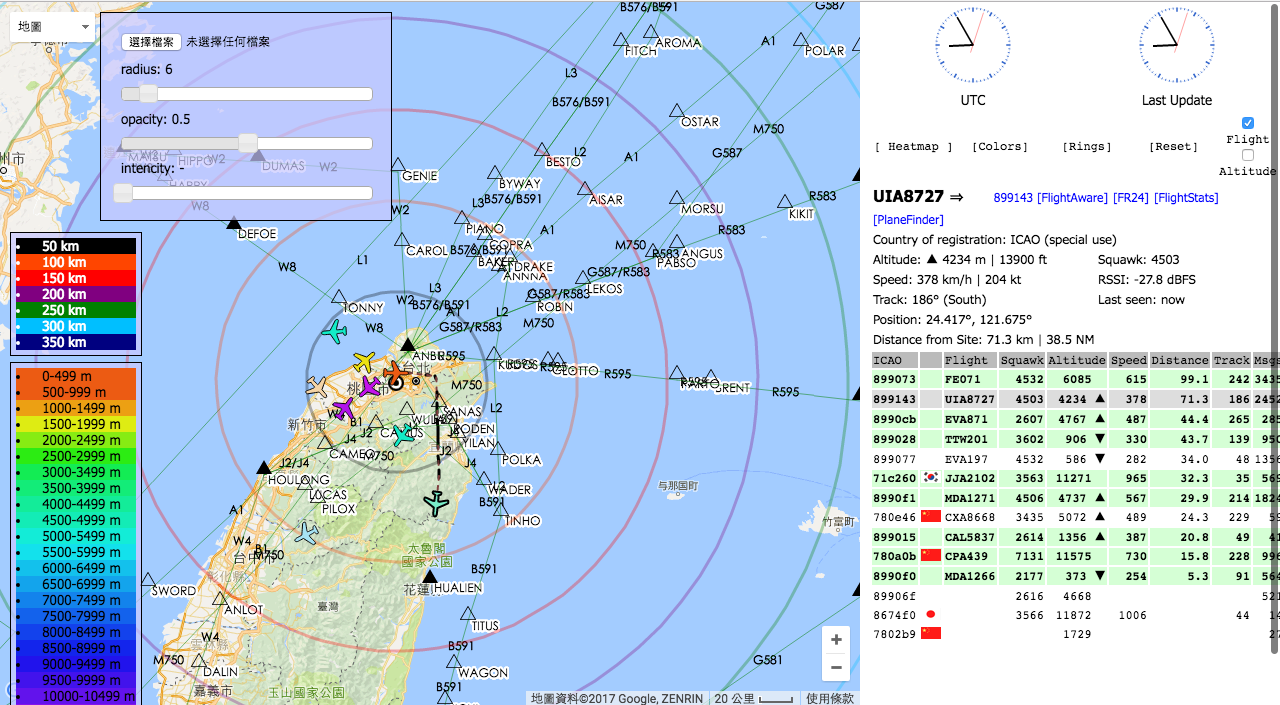Enable the Altitude checkbox
The width and height of the screenshot is (1280, 705).
(1247, 155)
